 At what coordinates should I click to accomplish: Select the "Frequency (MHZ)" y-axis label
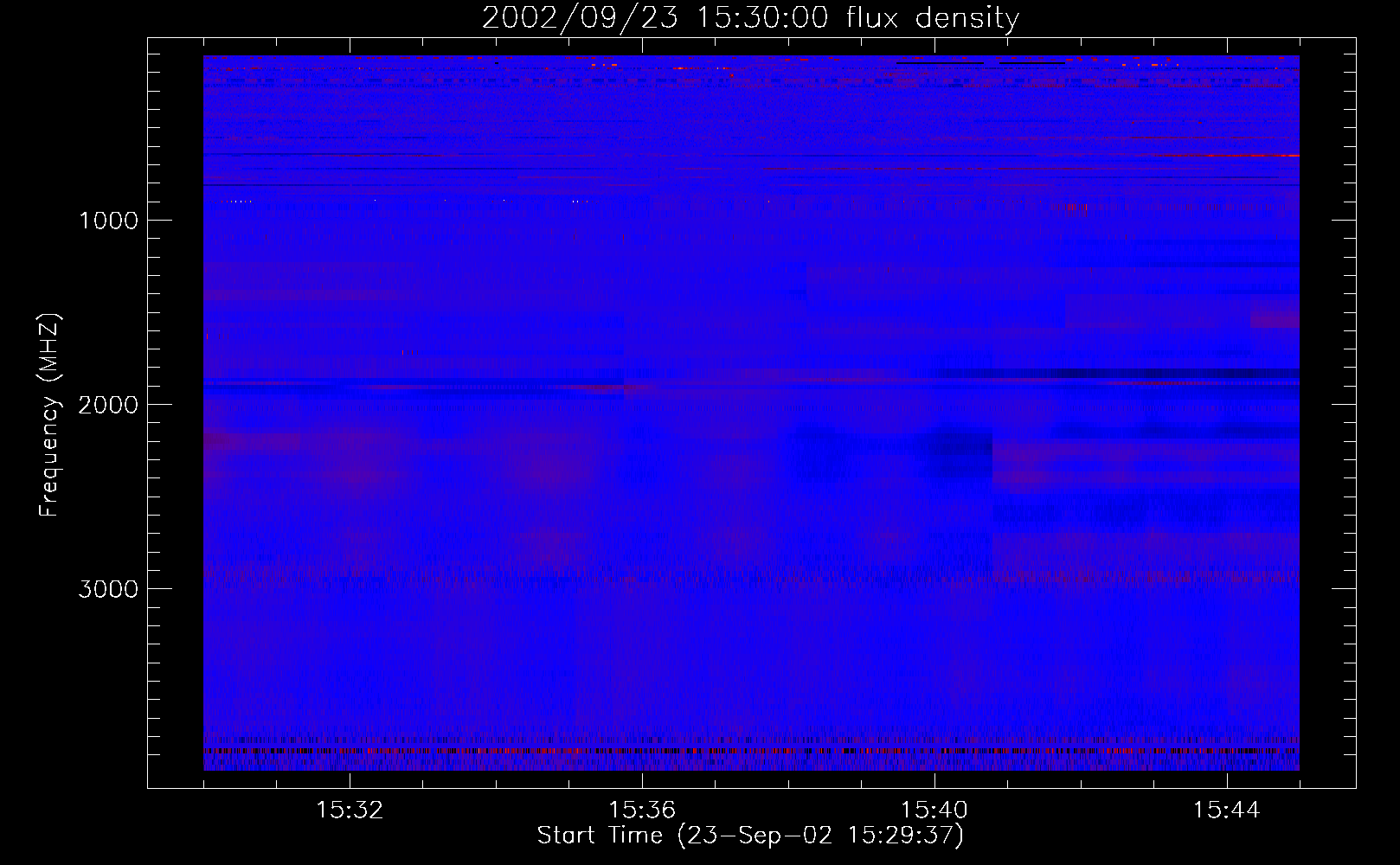point(49,415)
